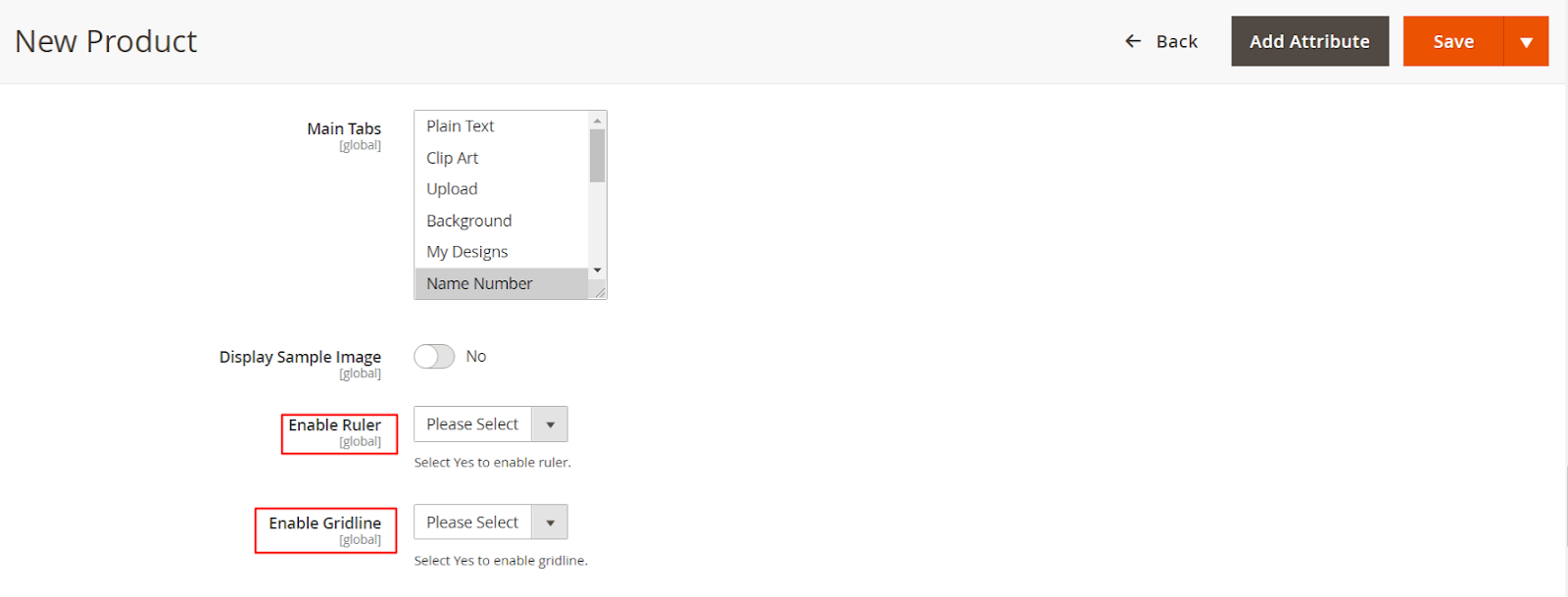
Task: Select Plain Text in Main Tabs list
Action: pos(461,126)
